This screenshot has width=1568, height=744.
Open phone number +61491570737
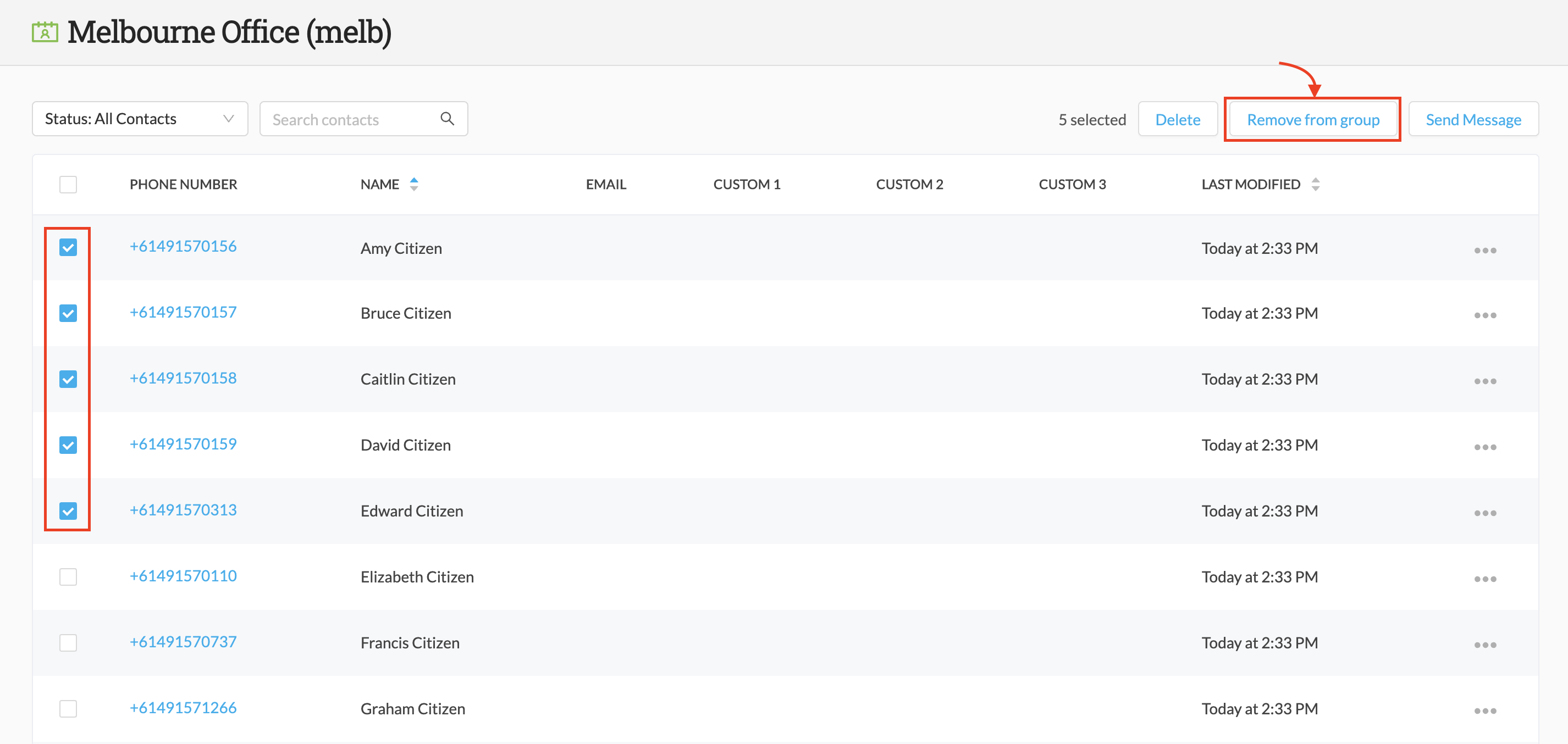183,642
